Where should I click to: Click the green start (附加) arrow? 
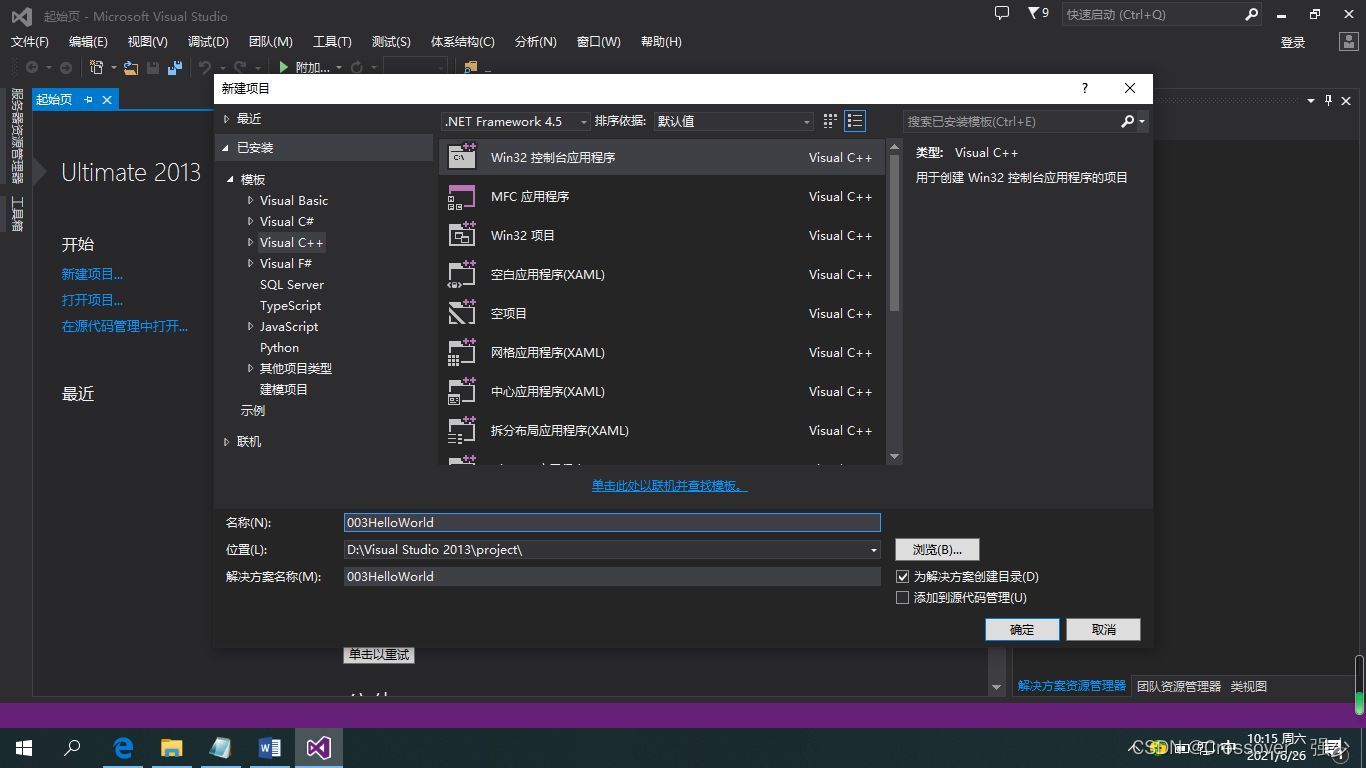(284, 67)
